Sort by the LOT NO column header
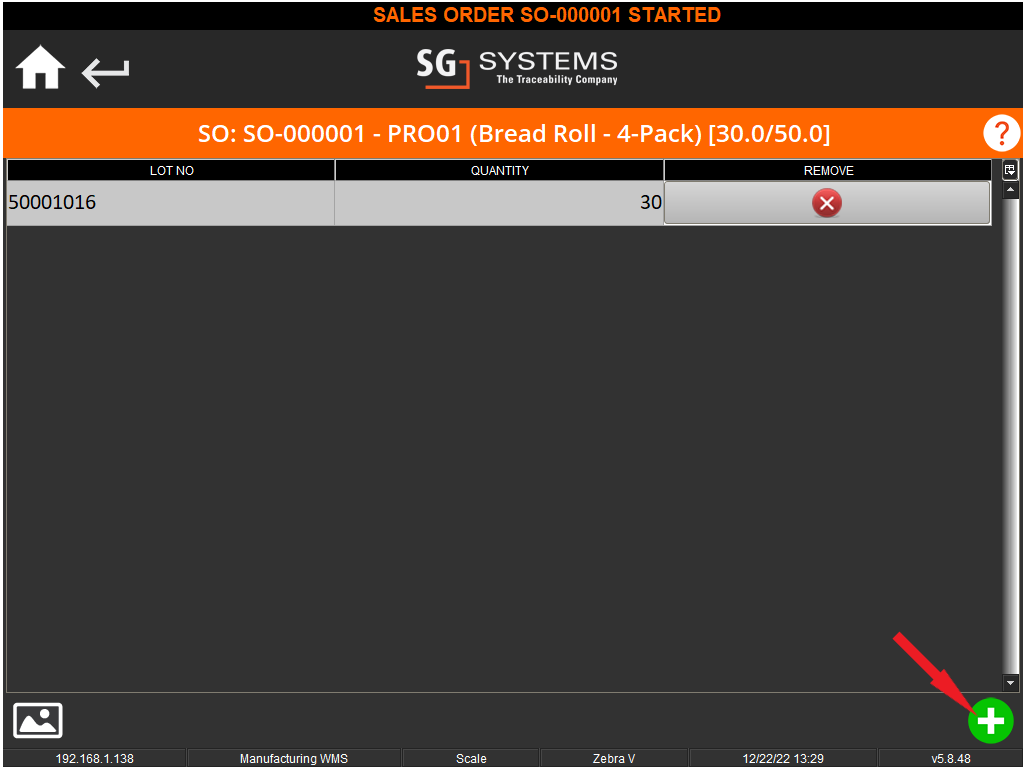This screenshot has height=769, width=1026. click(171, 171)
